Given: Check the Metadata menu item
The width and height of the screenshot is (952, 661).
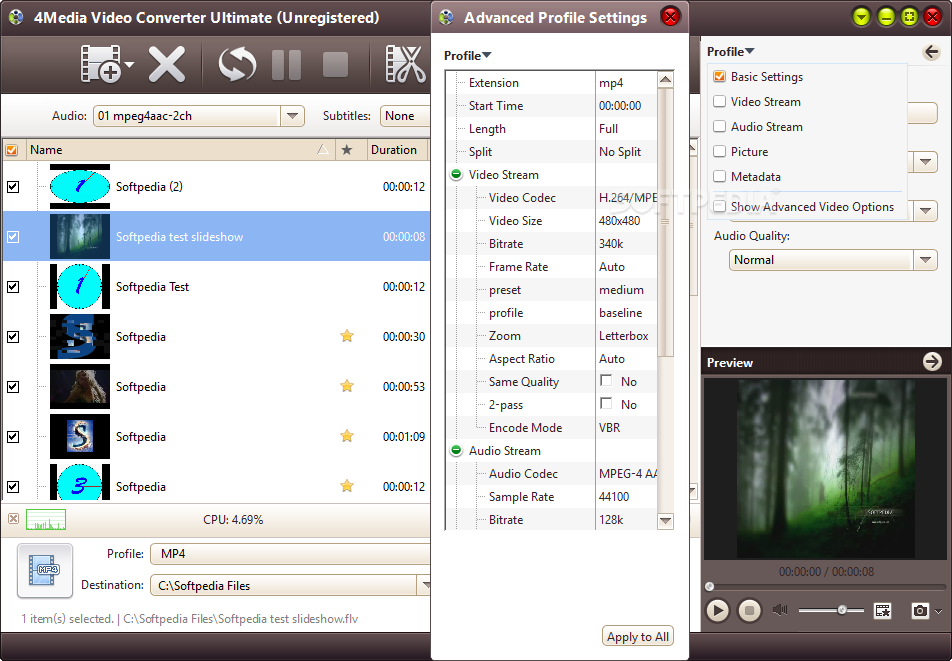Looking at the screenshot, I should point(719,176).
